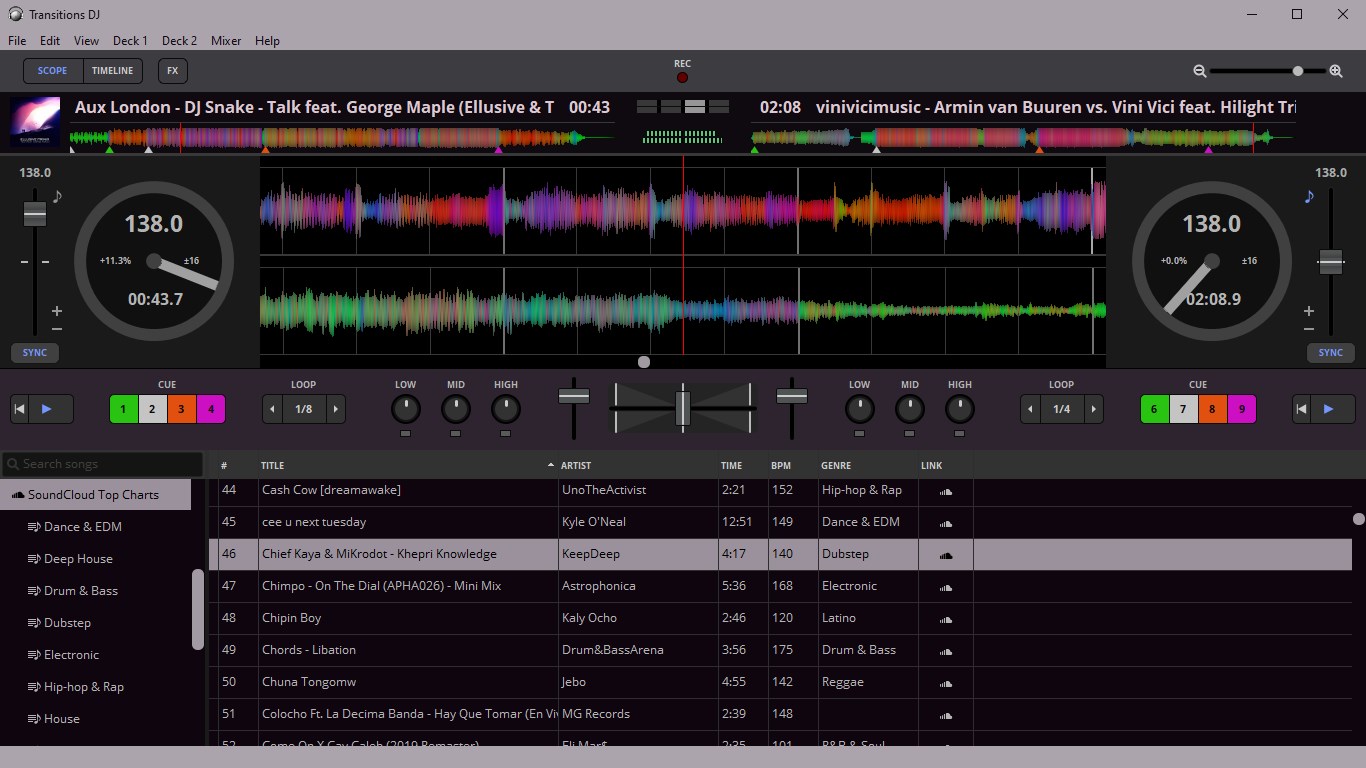Decrease Deck 1 loop length with left arrow
This screenshot has width=1366, height=768.
[271, 409]
